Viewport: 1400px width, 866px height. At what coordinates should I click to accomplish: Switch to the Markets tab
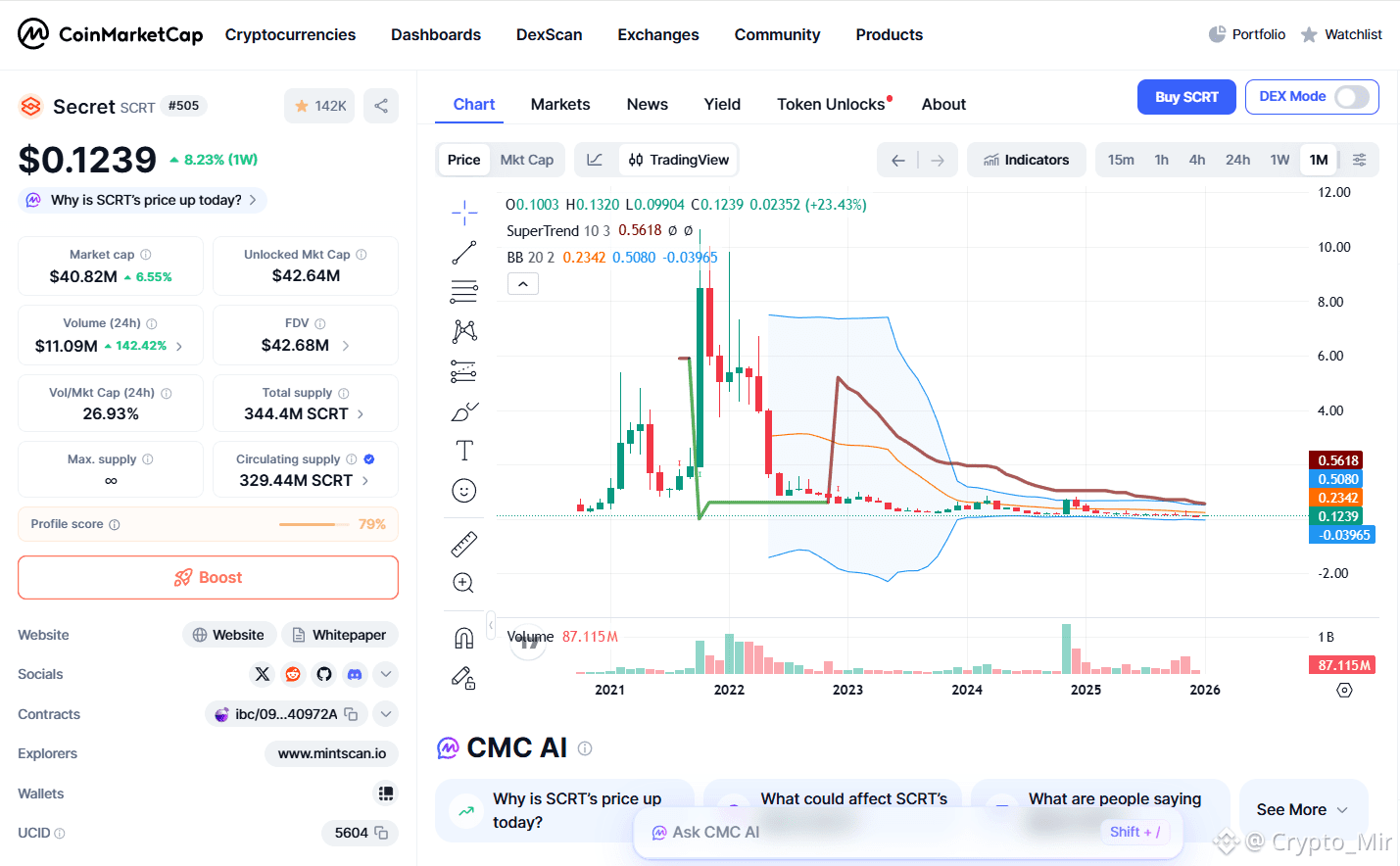pyautogui.click(x=560, y=104)
